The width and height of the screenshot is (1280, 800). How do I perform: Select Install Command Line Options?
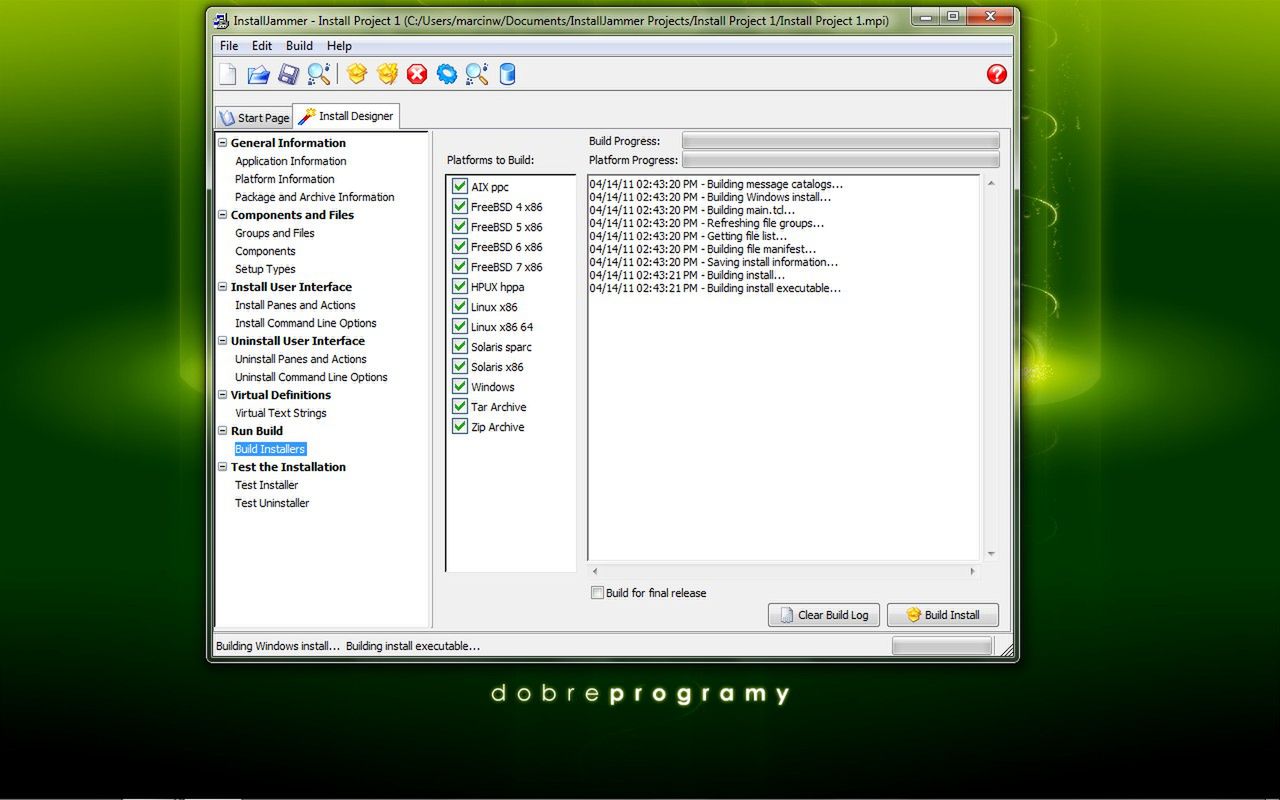coord(305,323)
